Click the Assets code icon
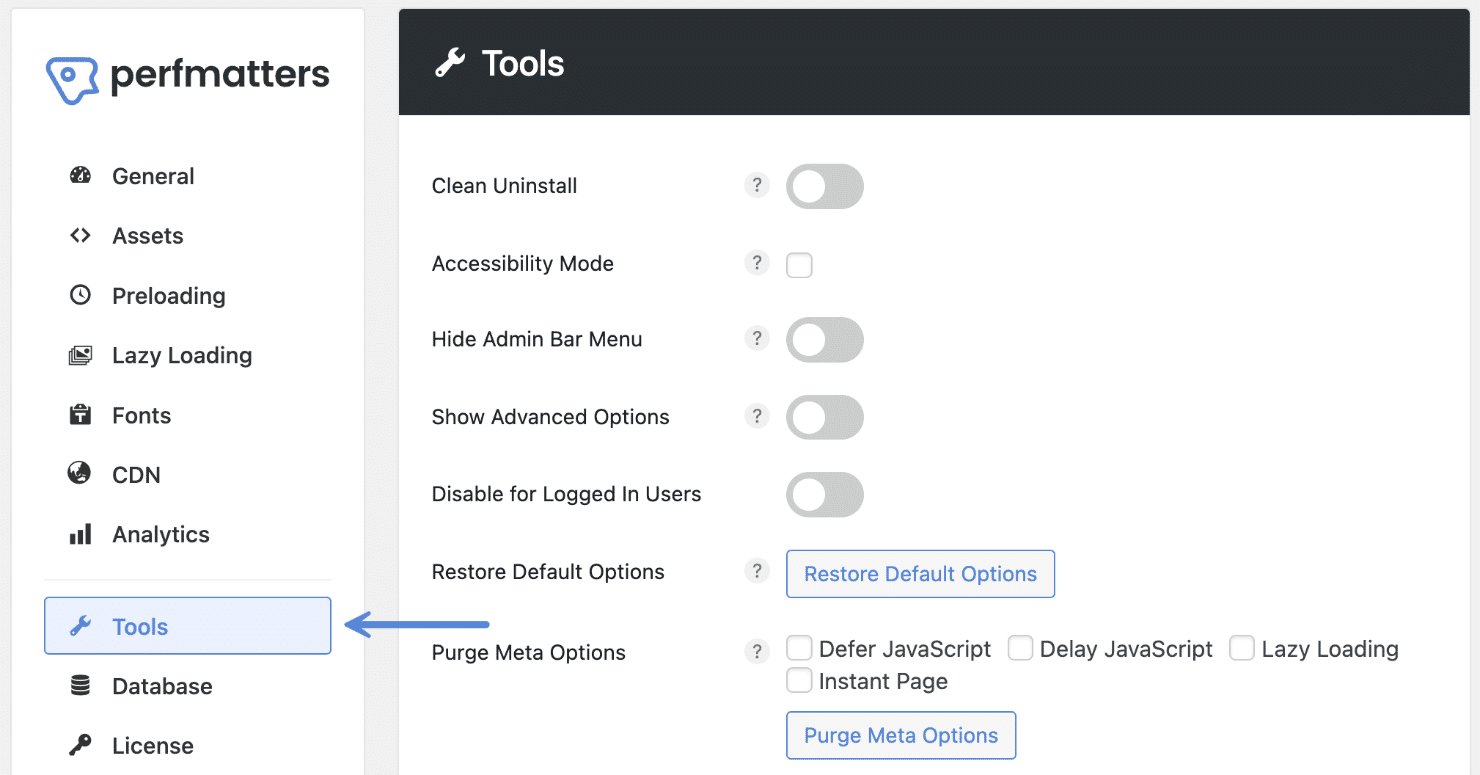Viewport: 1480px width, 775px height. [x=81, y=235]
